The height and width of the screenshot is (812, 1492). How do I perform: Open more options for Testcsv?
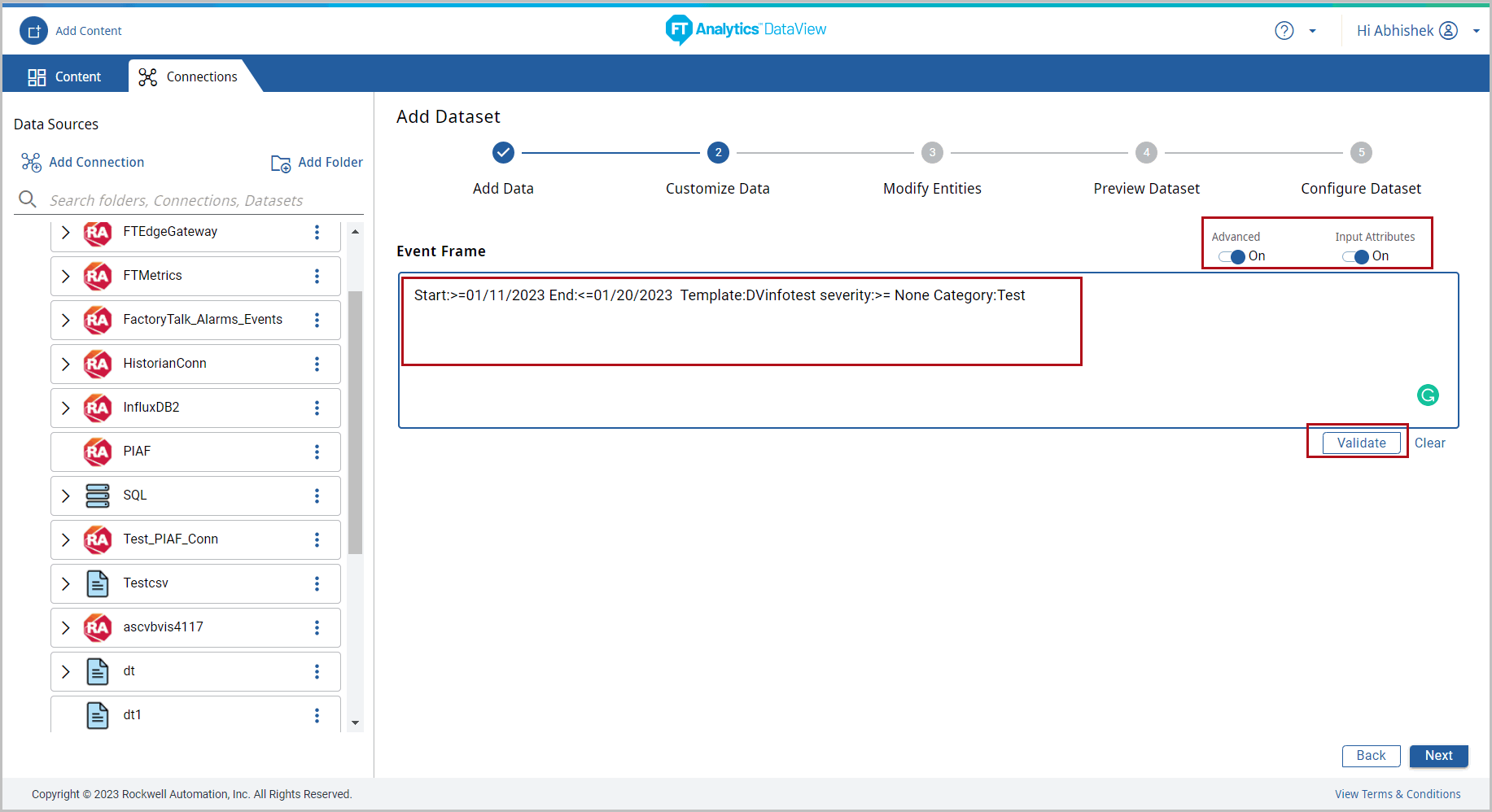point(317,584)
